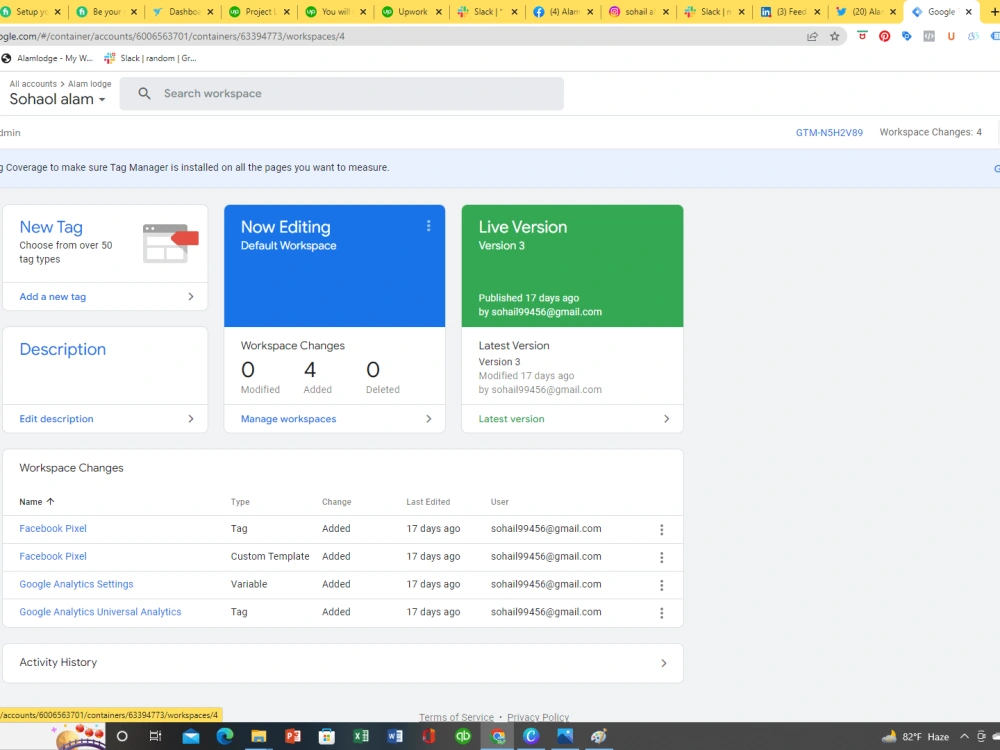Open File Explorer from the taskbar

coord(258,737)
